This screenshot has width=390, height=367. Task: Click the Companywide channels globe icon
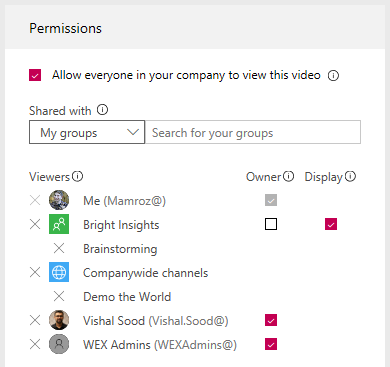pos(59,272)
